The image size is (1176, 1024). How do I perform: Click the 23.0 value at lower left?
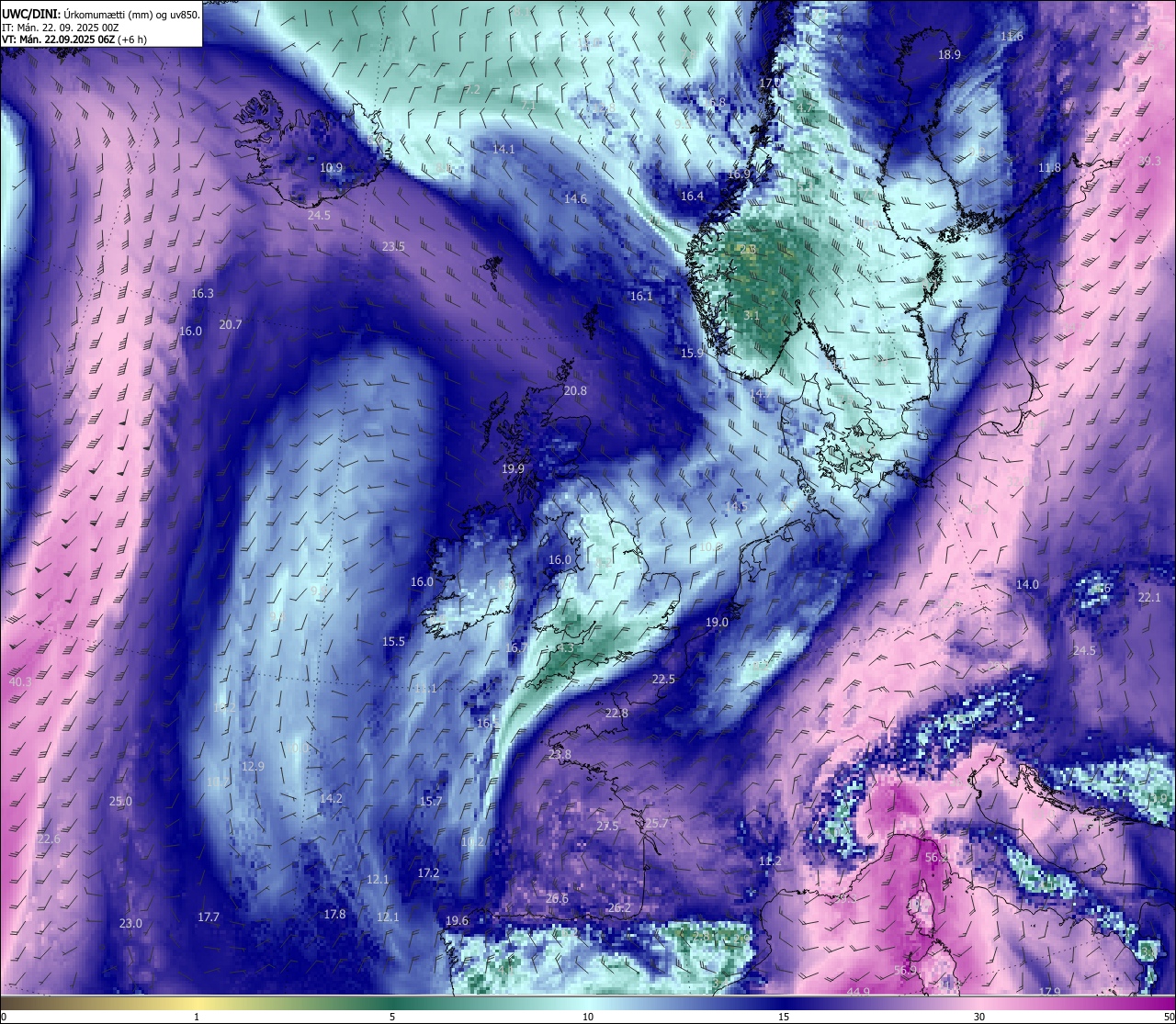[x=130, y=923]
